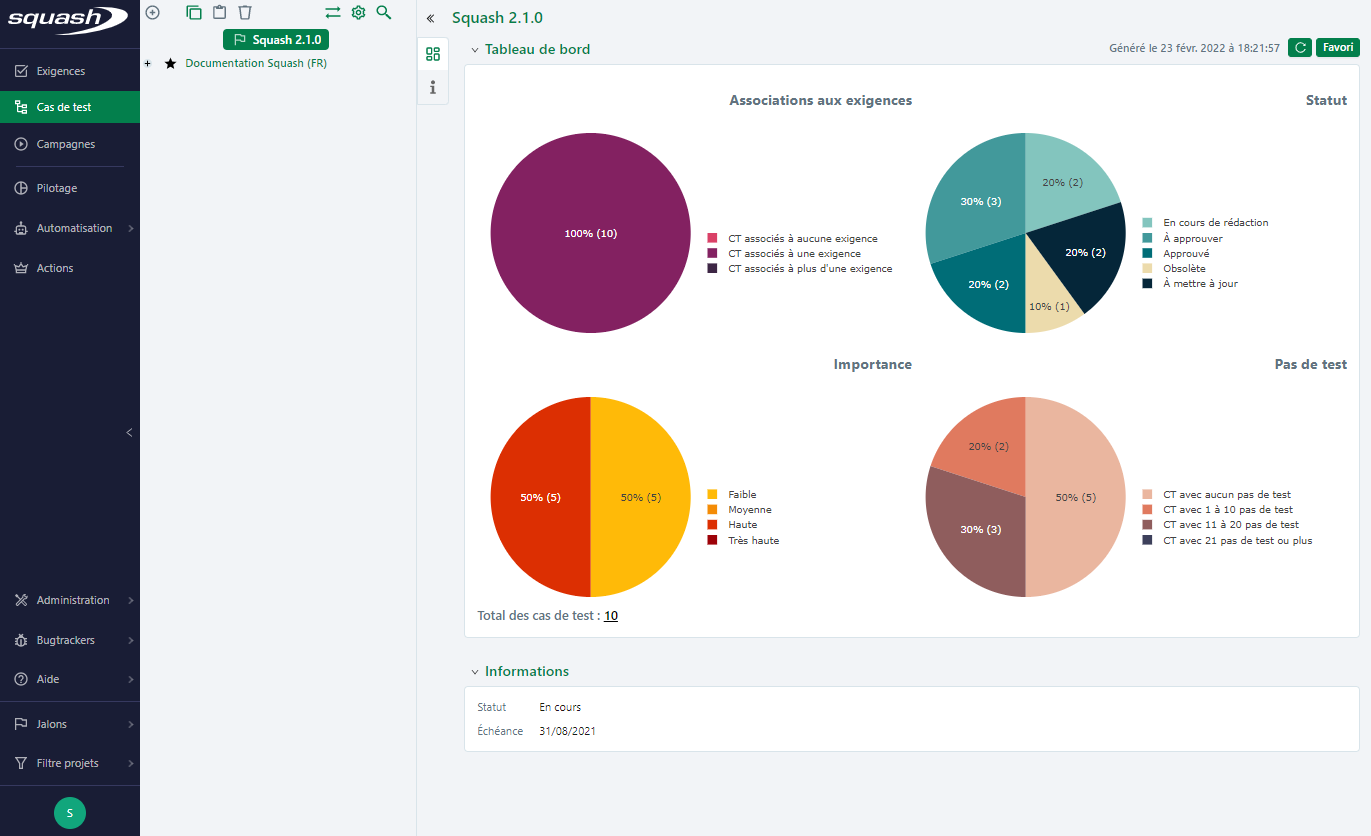Screen dimensions: 1371x836
Task: Open Campagnes in the sidebar
Action: (66, 144)
